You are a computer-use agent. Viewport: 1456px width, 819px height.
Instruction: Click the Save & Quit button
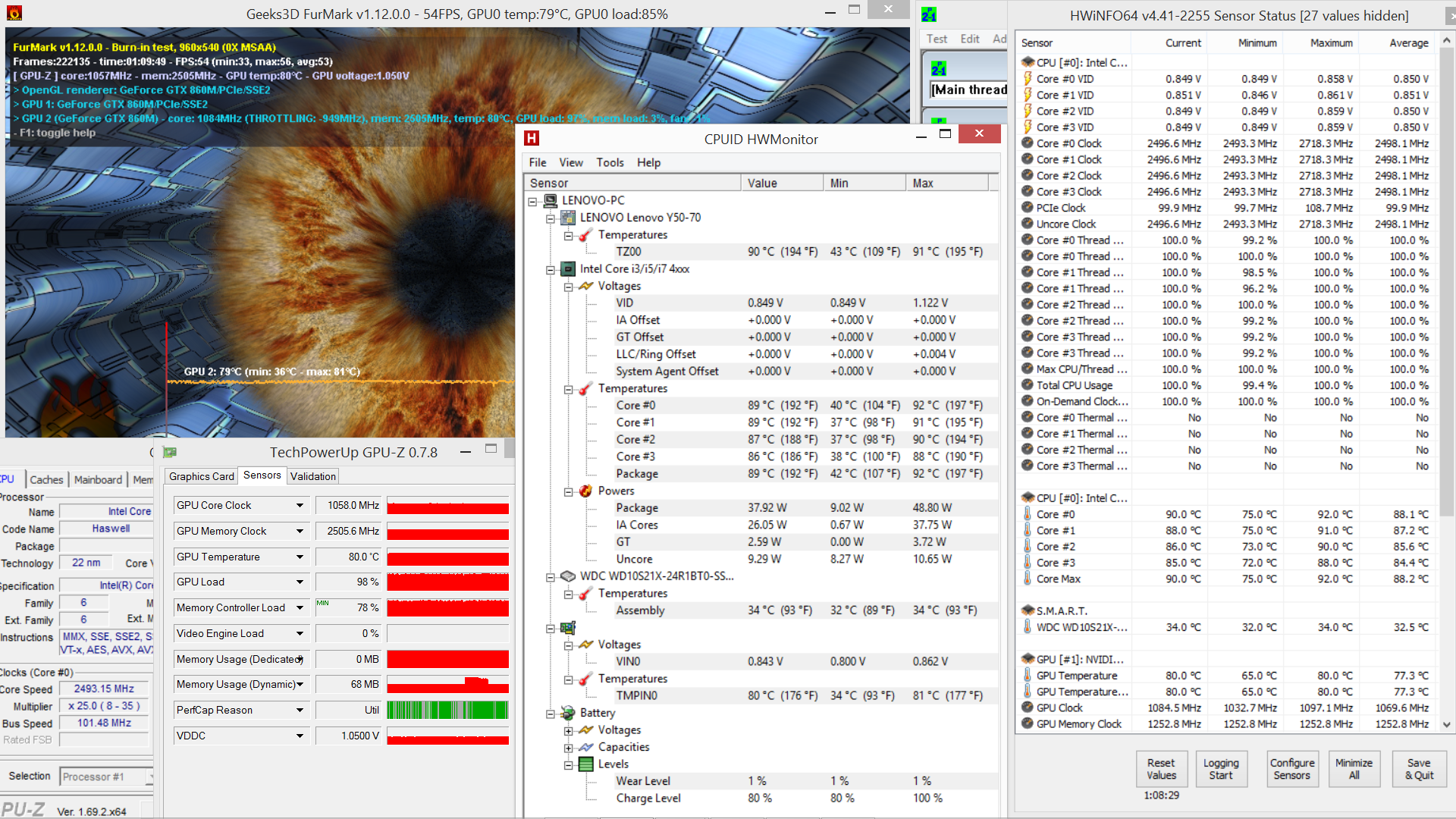(1419, 769)
